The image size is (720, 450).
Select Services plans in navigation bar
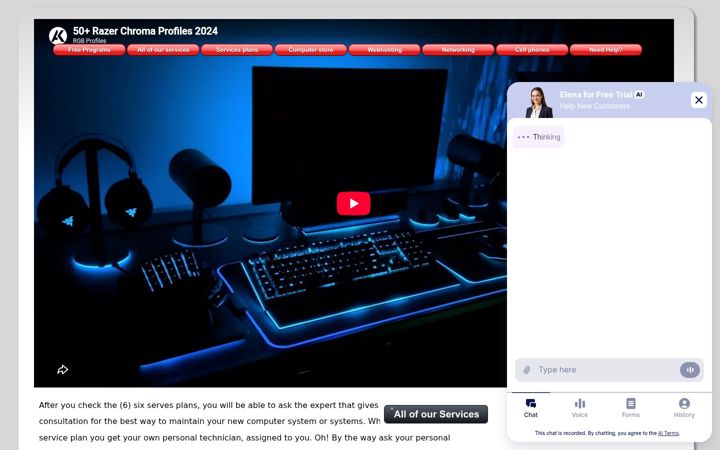[237, 50]
